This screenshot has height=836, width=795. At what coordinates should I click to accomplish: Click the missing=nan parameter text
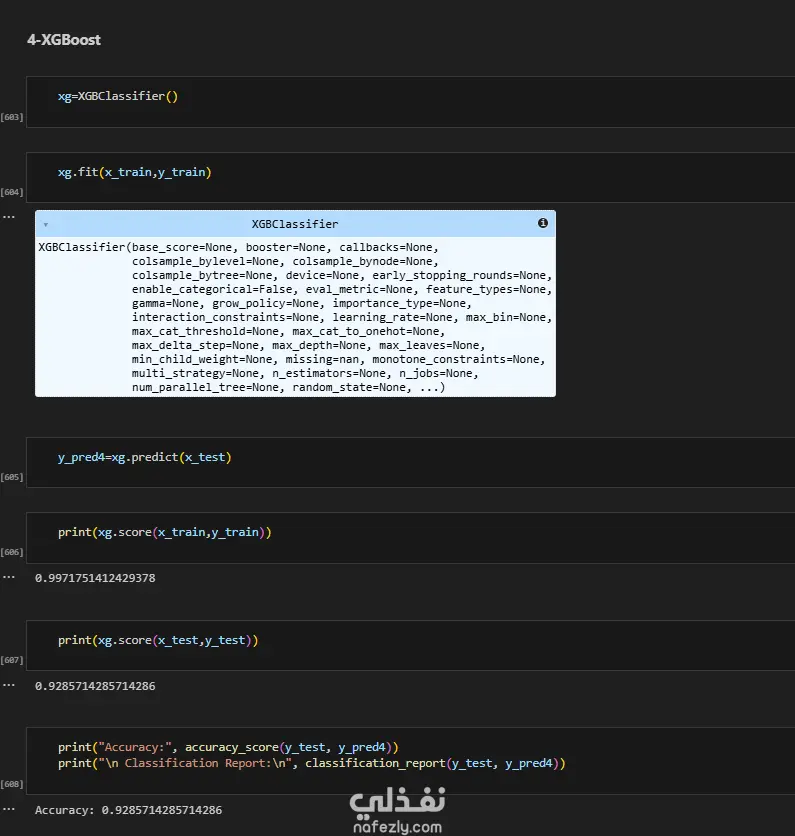[x=325, y=359]
